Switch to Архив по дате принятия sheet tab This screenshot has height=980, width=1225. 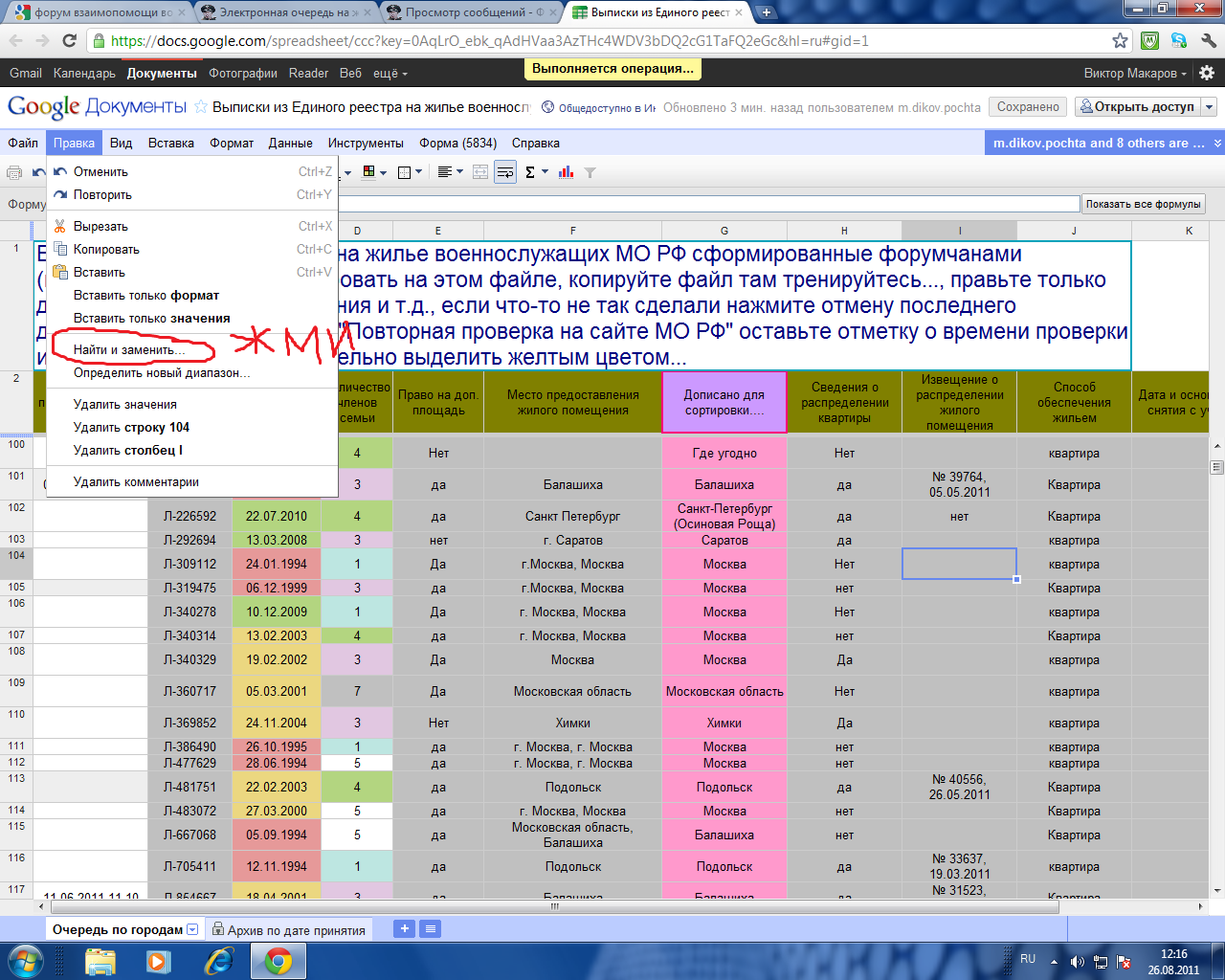(296, 930)
